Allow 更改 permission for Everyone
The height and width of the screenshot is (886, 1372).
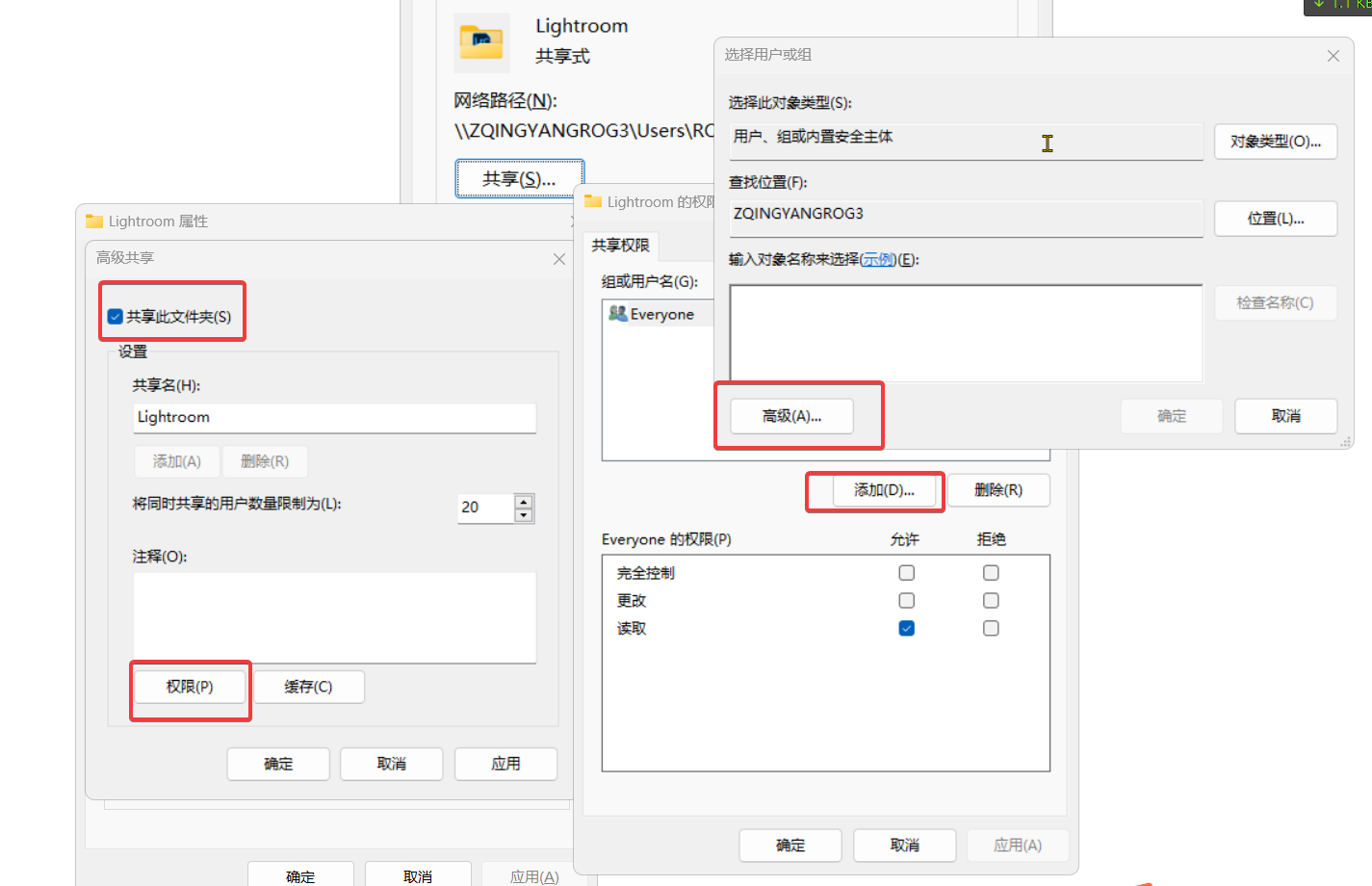(x=907, y=601)
